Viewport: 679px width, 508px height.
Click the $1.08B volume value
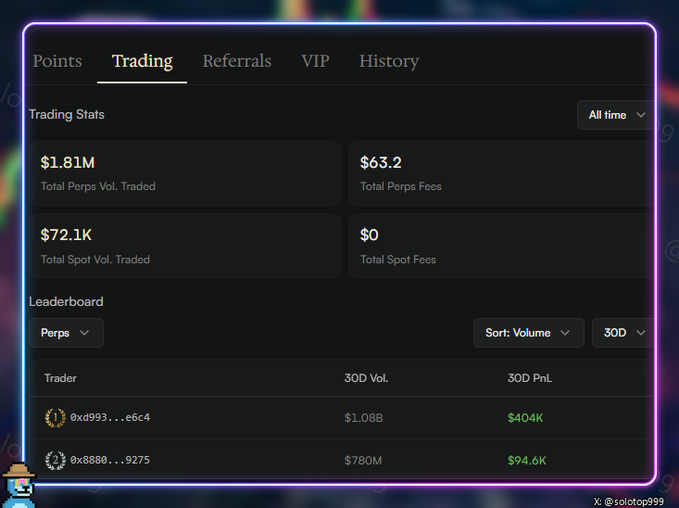pyautogui.click(x=363, y=418)
